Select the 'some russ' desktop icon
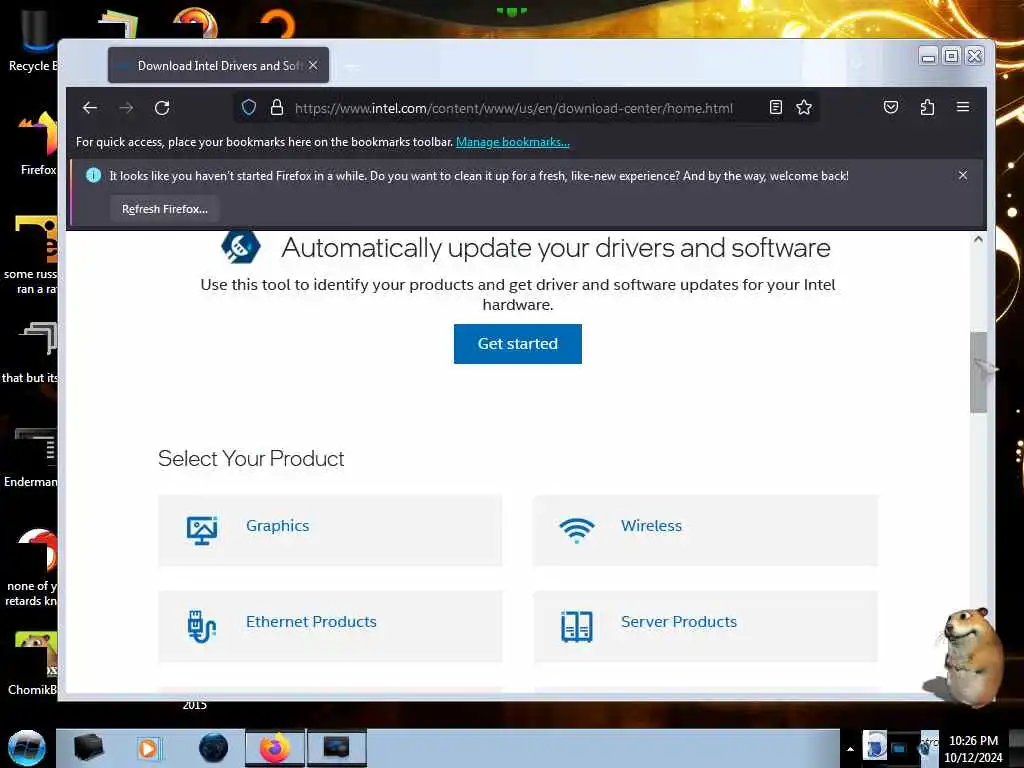This screenshot has width=1024, height=768. point(31,255)
